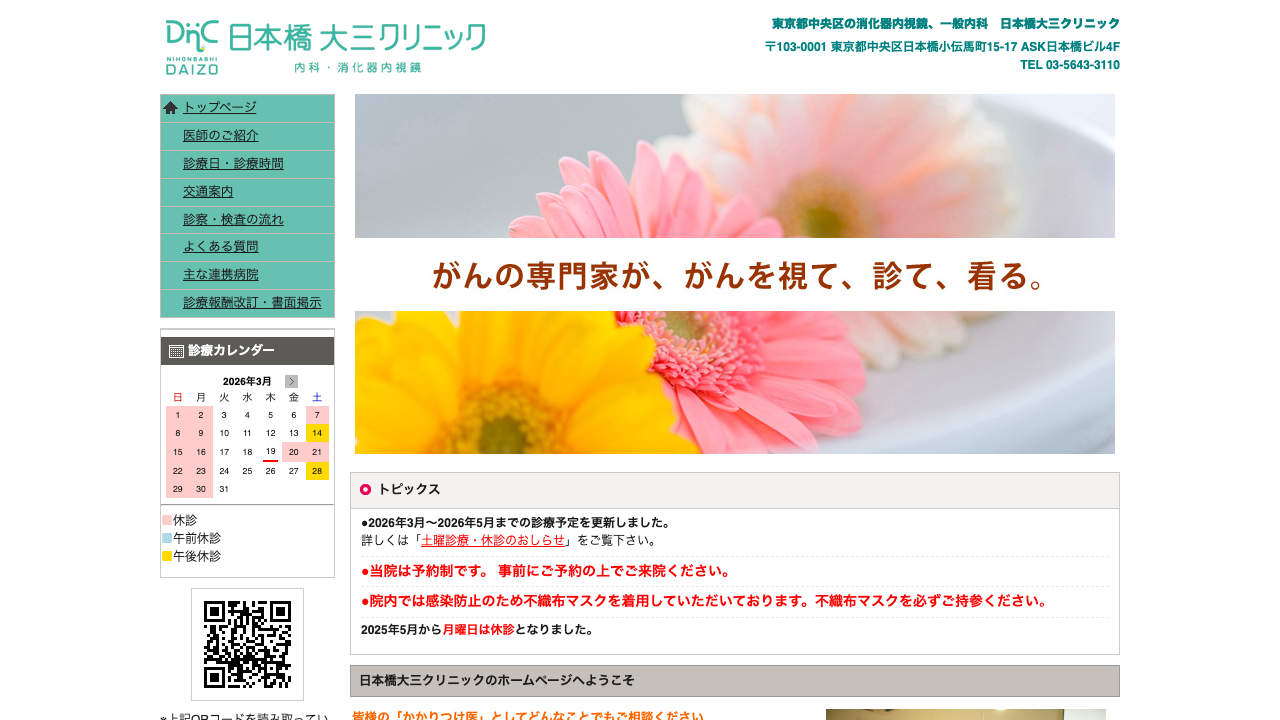Open 医師のご紹介 page

point(221,135)
